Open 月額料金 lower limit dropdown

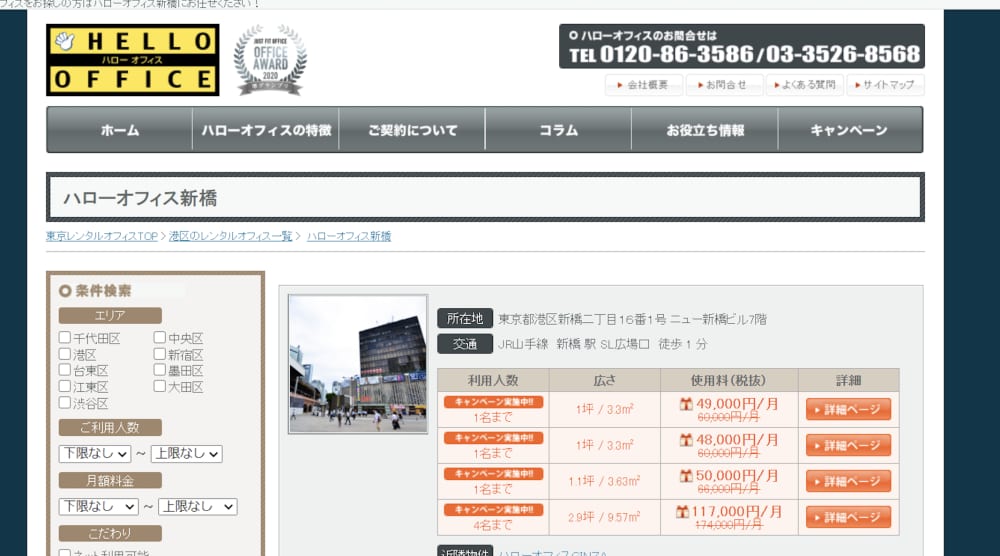pos(99,506)
